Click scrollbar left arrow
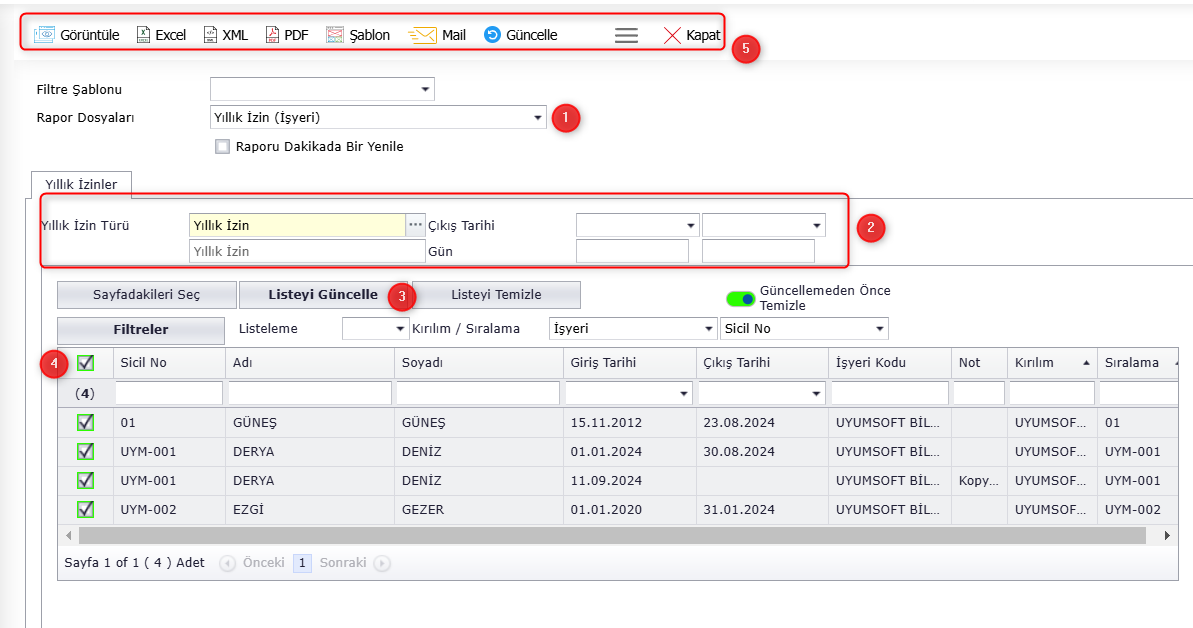This screenshot has height=628, width=1193. point(68,536)
